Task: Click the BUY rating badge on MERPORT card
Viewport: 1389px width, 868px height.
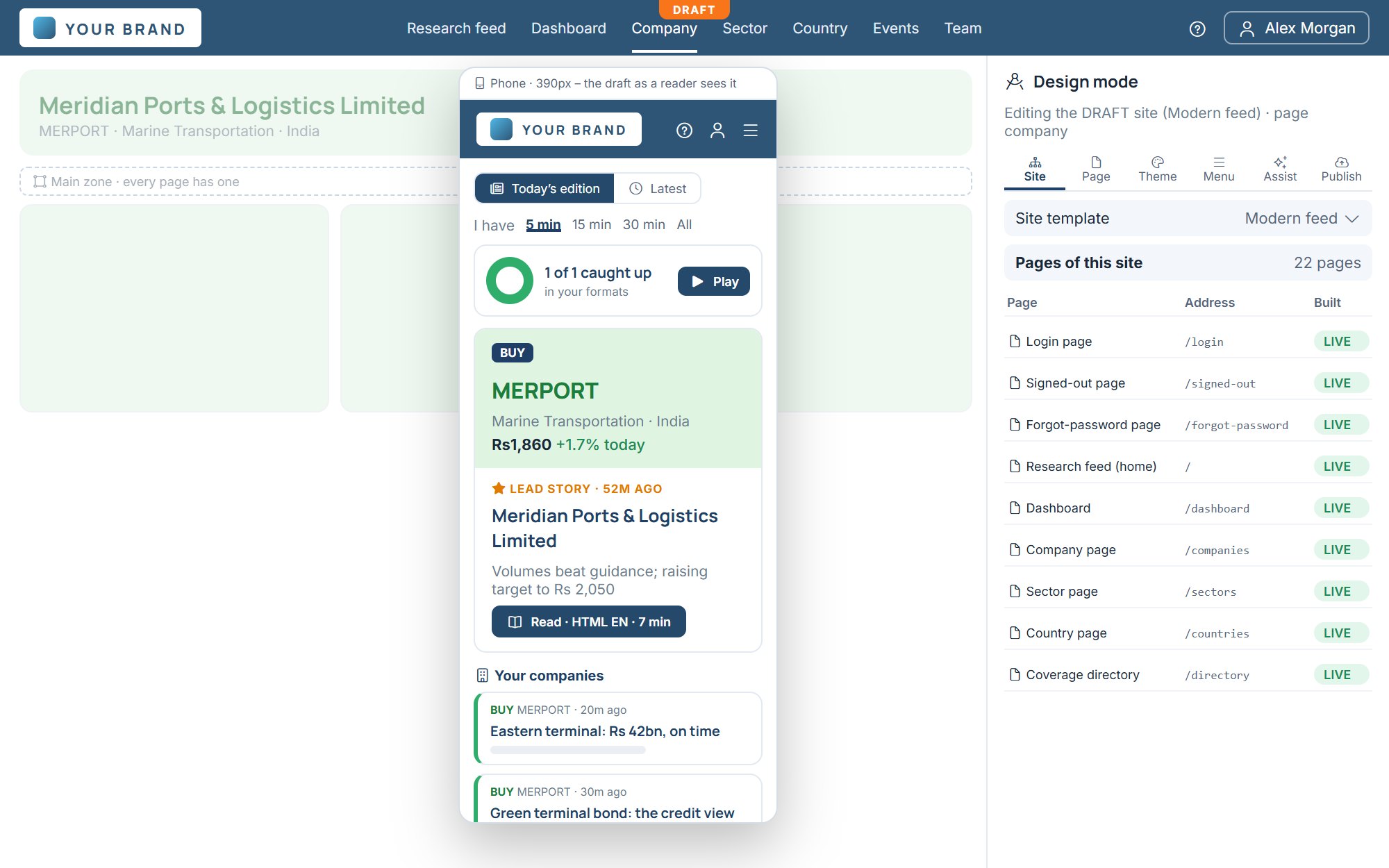Action: [x=513, y=353]
